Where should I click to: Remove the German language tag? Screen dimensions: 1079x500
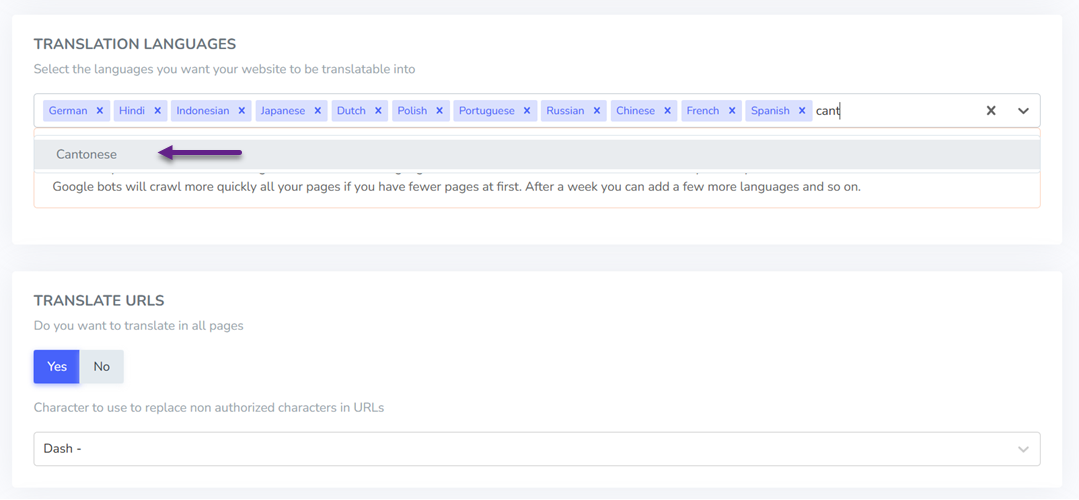tap(100, 111)
